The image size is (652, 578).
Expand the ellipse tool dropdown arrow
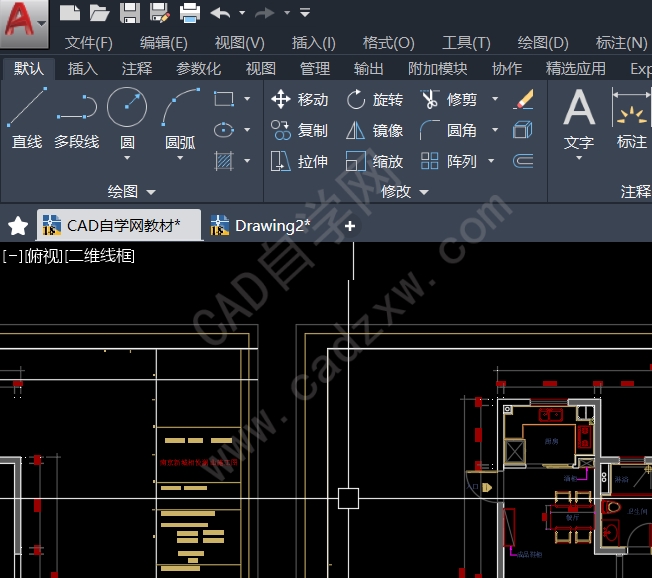click(x=247, y=130)
